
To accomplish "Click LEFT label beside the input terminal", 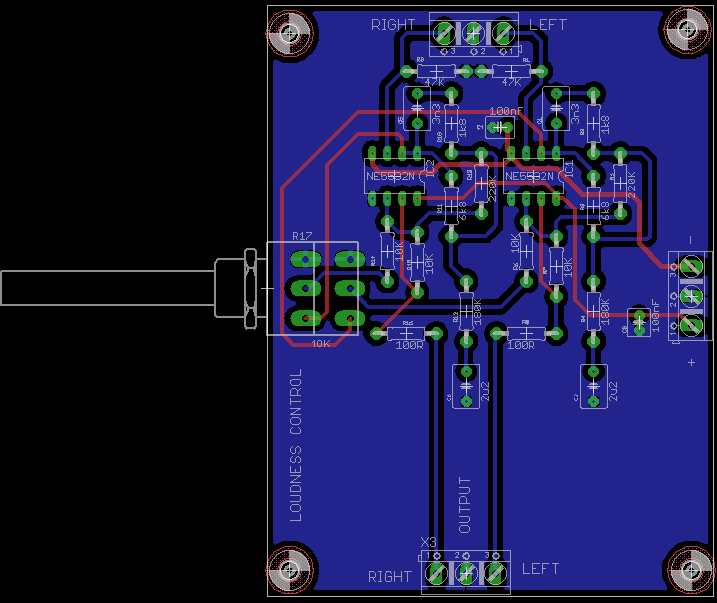I will tap(548, 25).
